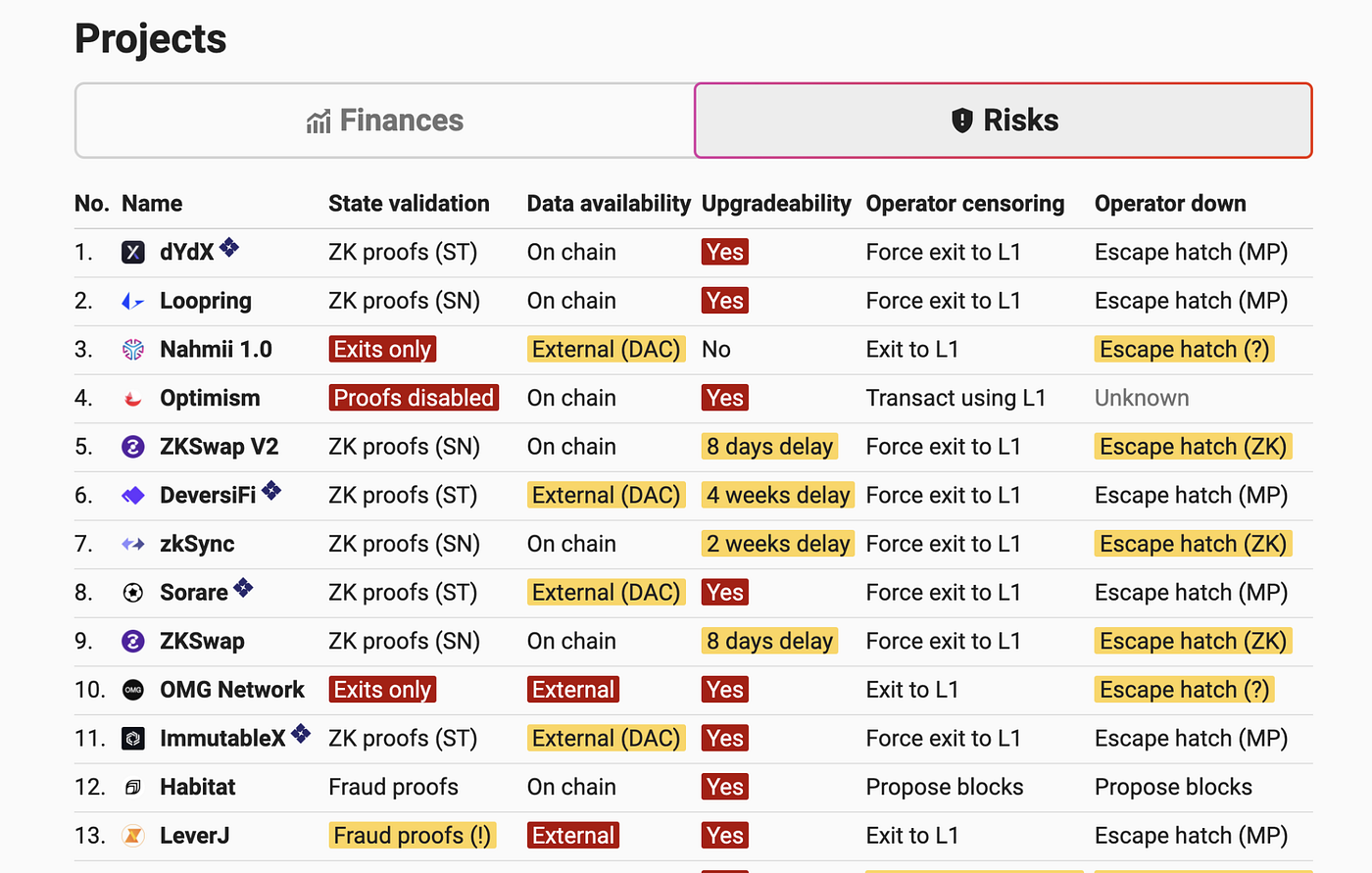This screenshot has height=873, width=1372.
Task: Open the Habitat project link
Action: [x=197, y=787]
